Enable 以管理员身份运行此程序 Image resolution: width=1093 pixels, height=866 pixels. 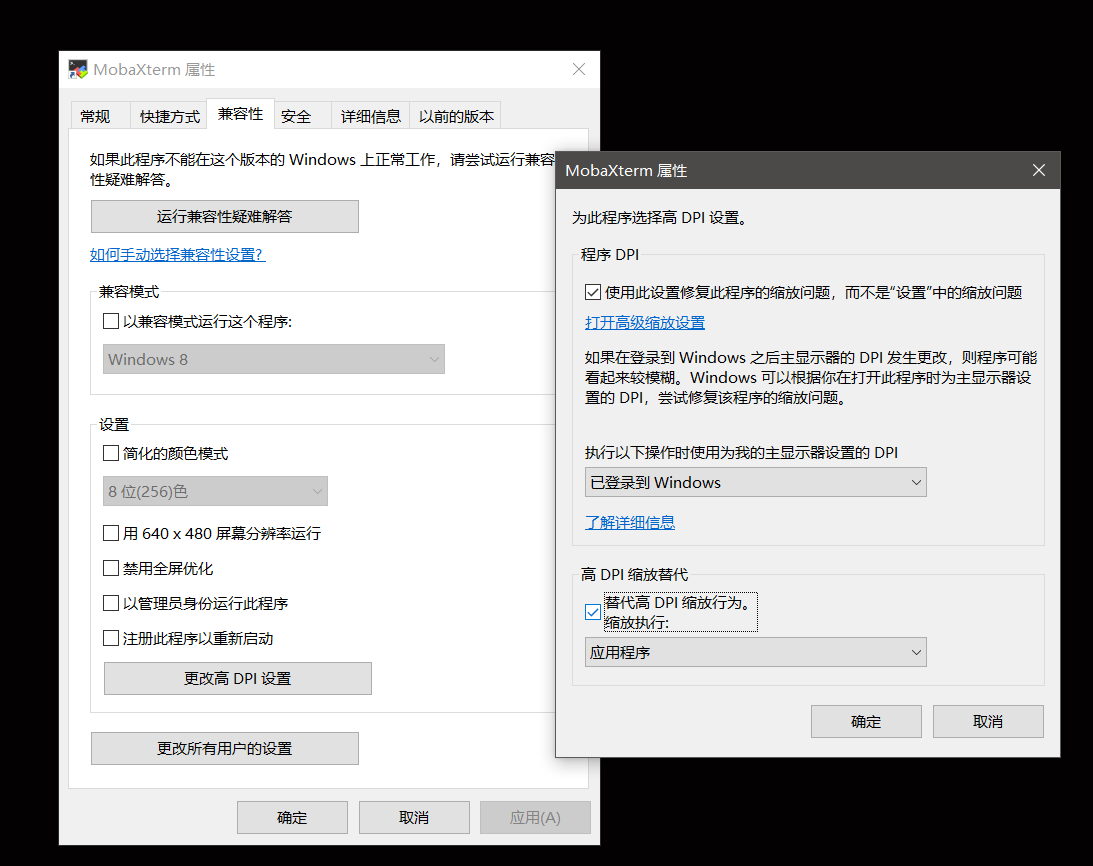point(111,603)
